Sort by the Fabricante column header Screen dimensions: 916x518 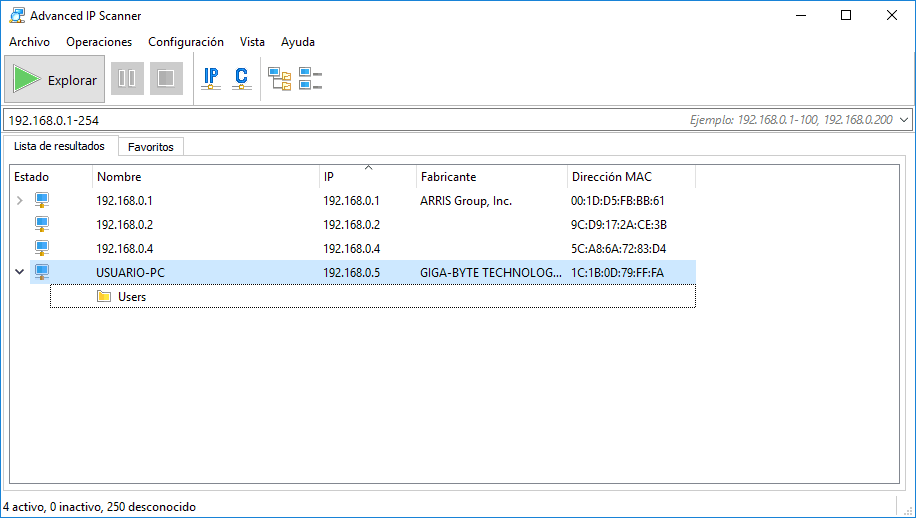click(491, 176)
